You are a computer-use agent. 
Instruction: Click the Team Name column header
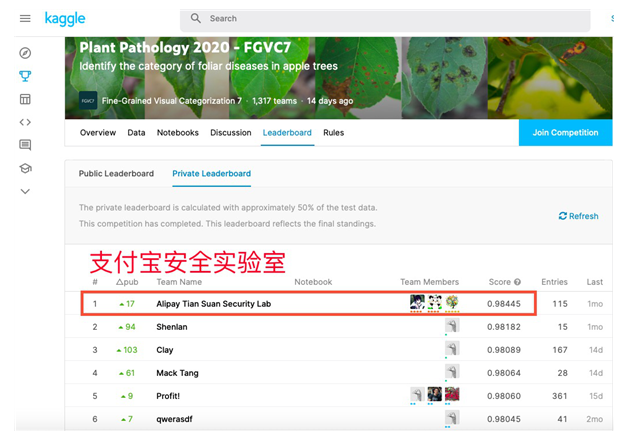pyautogui.click(x=179, y=282)
